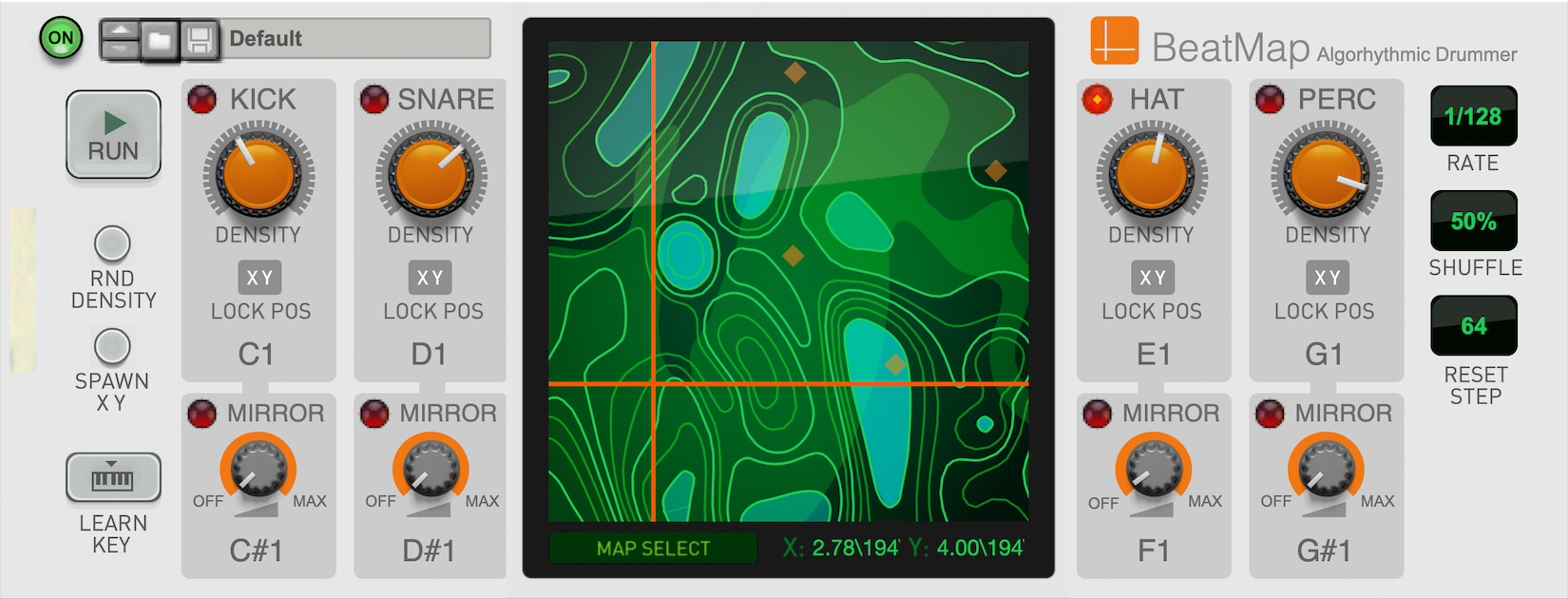Adjust the PERC density knob

(1327, 175)
